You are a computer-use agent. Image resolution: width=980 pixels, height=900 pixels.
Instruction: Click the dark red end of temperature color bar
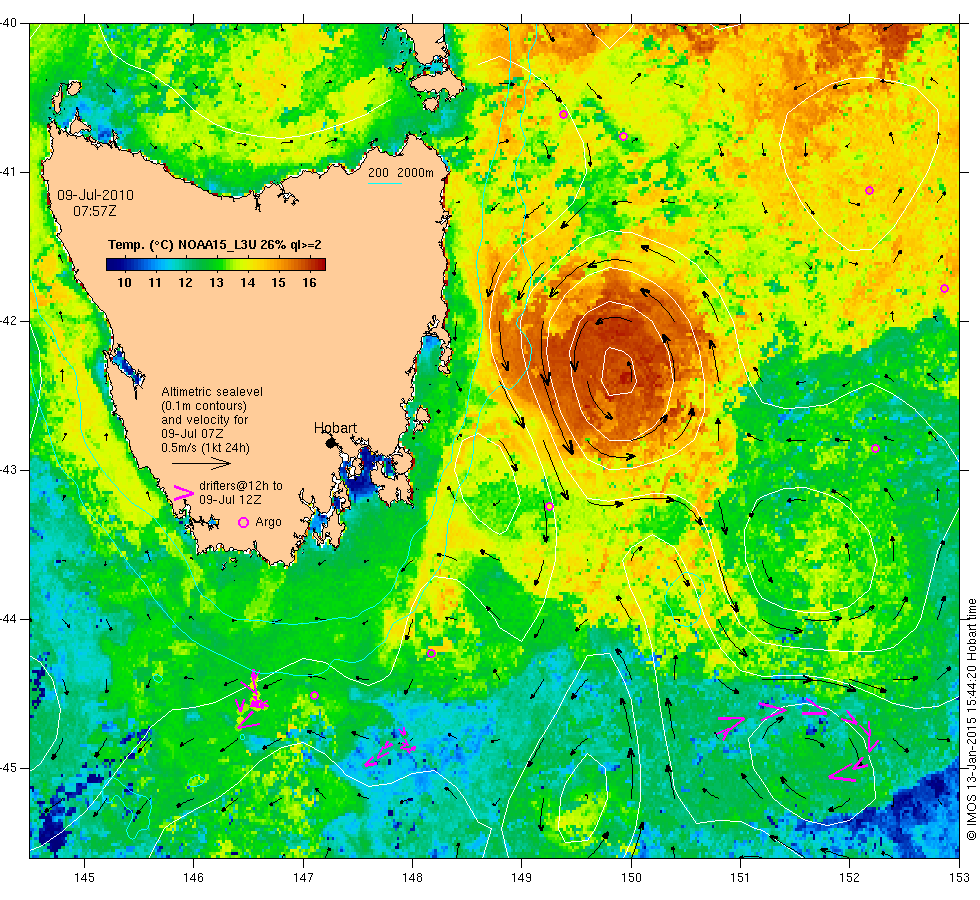[x=319, y=264]
